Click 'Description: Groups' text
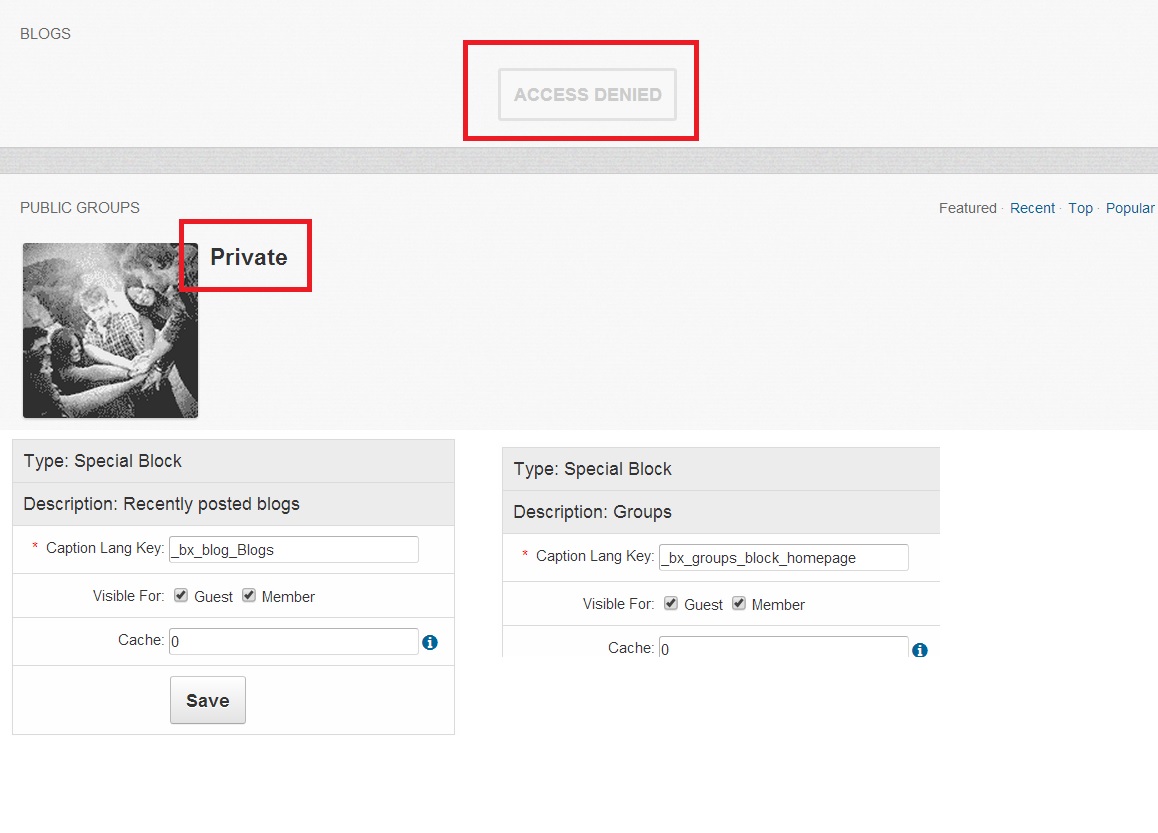The width and height of the screenshot is (1158, 833). (x=592, y=512)
